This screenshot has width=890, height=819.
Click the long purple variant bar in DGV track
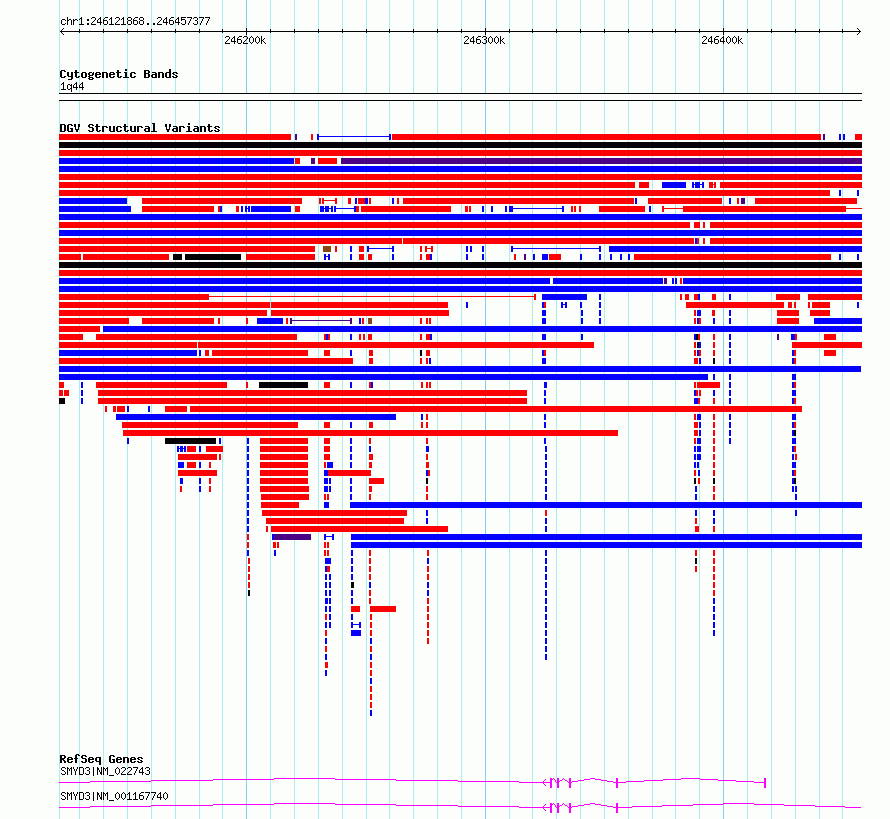pos(601,161)
